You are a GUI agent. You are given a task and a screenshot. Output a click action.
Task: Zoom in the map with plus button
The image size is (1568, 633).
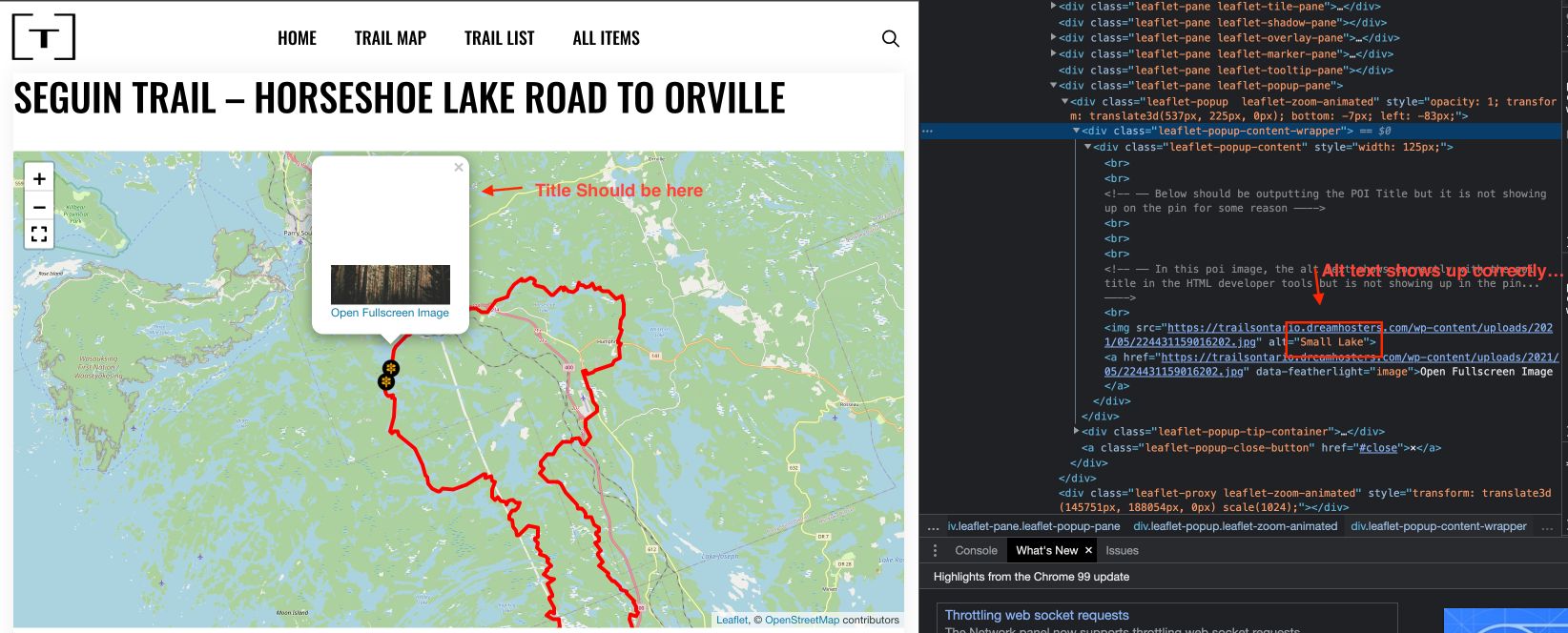[x=39, y=178]
